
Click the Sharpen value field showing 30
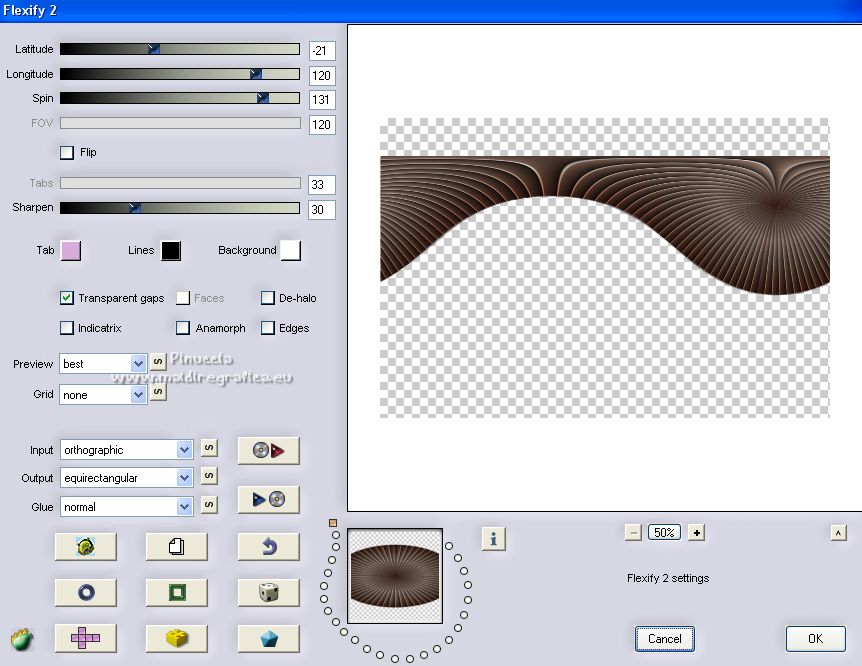[x=322, y=209]
